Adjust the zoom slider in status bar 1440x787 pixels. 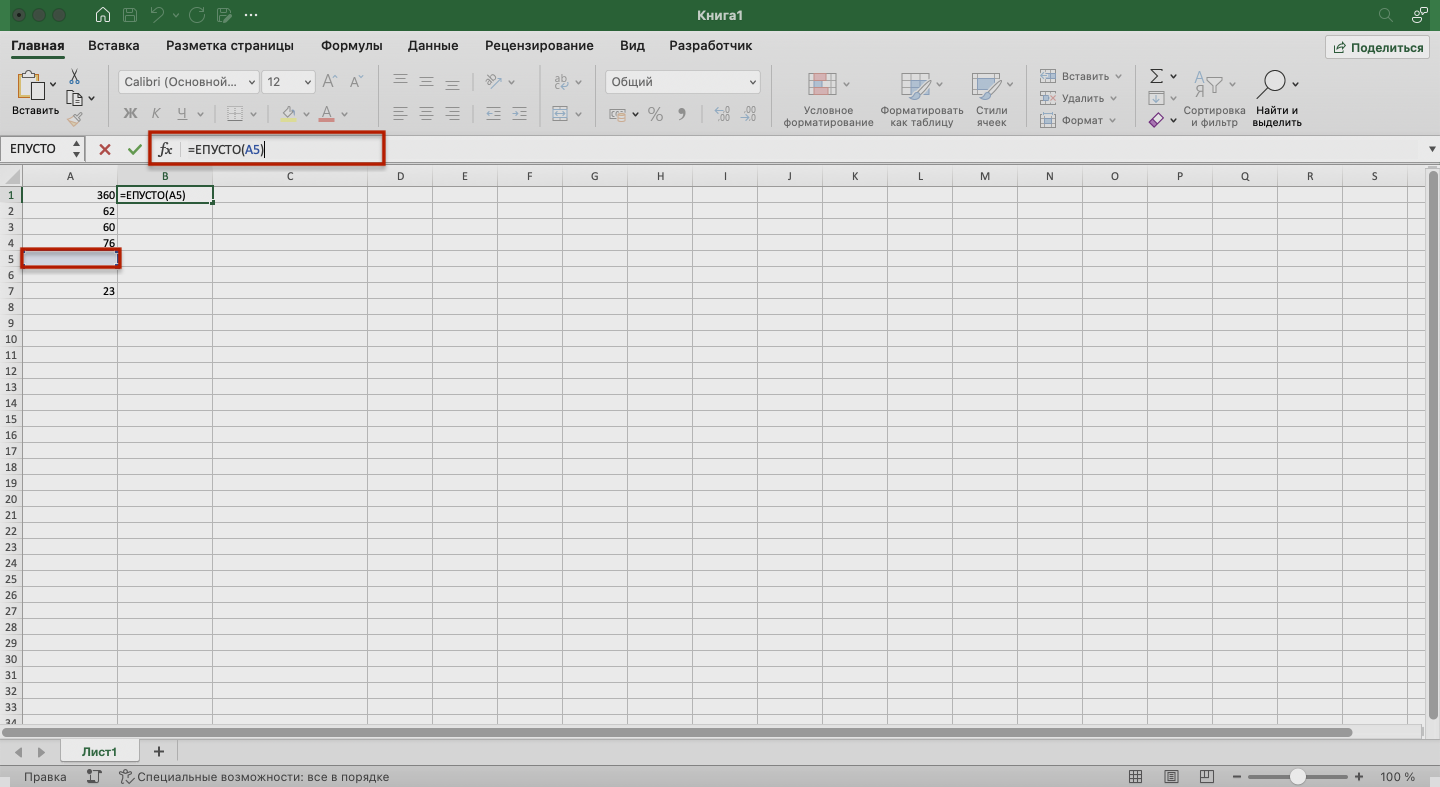click(x=1297, y=777)
